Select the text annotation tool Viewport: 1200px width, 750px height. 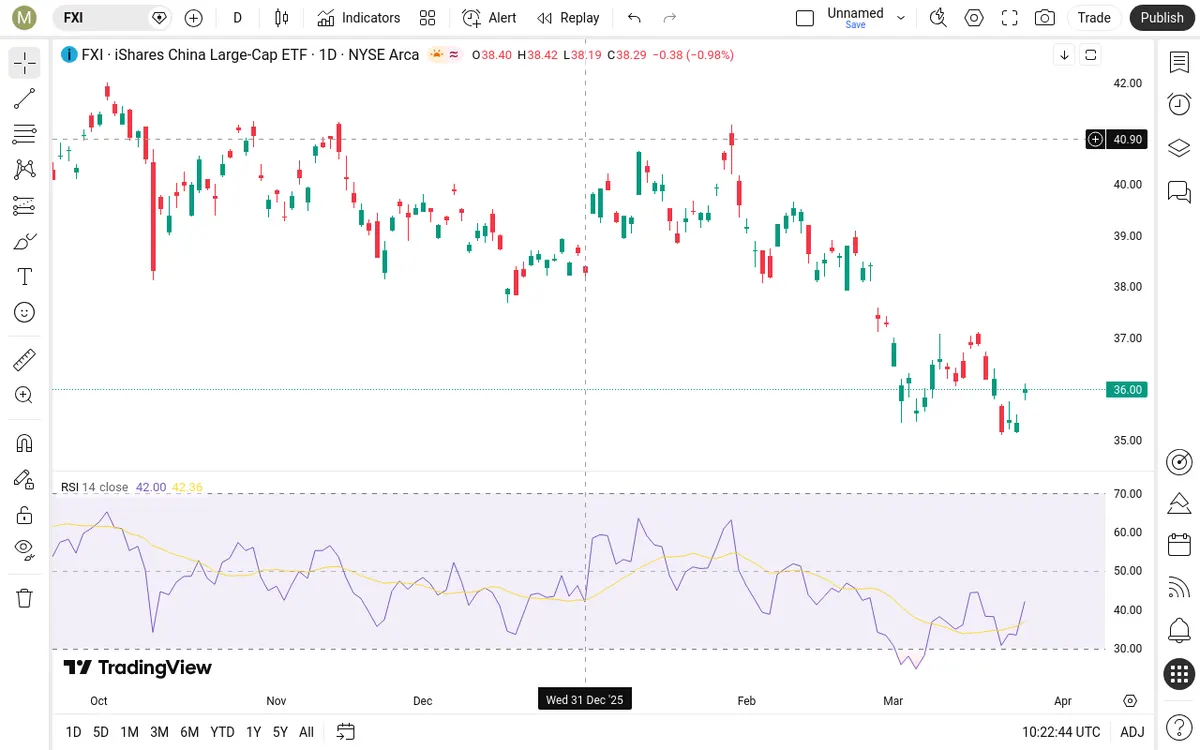click(25, 277)
